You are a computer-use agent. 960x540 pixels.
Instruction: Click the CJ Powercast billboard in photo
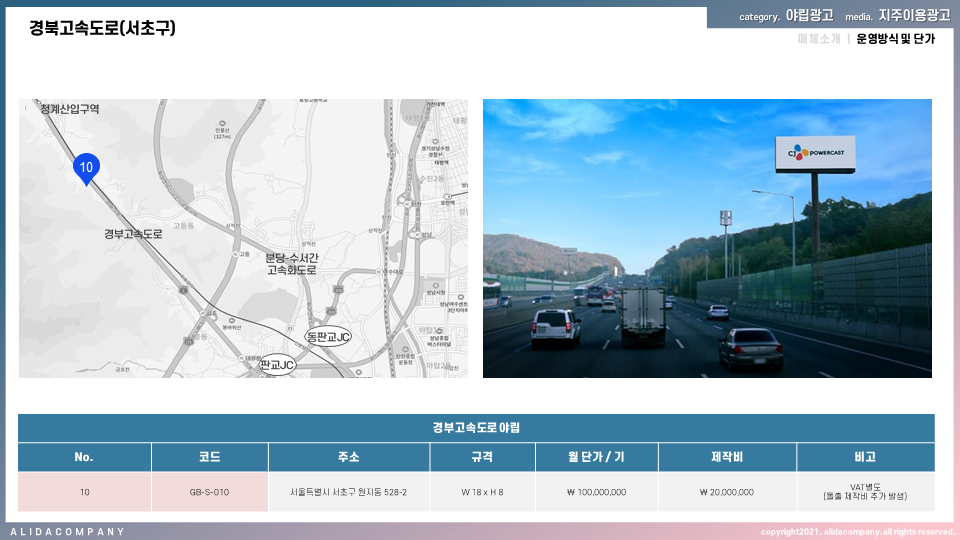tap(815, 154)
